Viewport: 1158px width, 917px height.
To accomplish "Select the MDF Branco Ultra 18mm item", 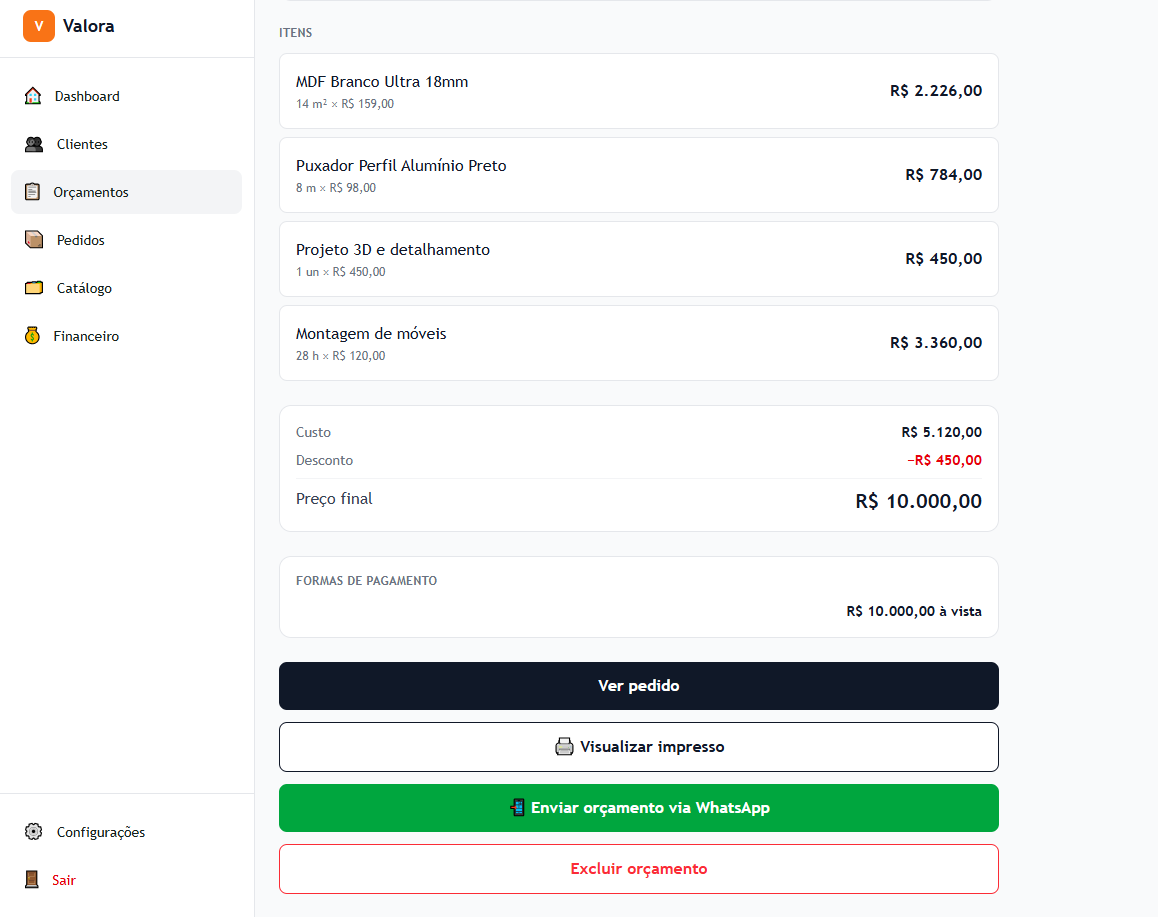I will 639,91.
